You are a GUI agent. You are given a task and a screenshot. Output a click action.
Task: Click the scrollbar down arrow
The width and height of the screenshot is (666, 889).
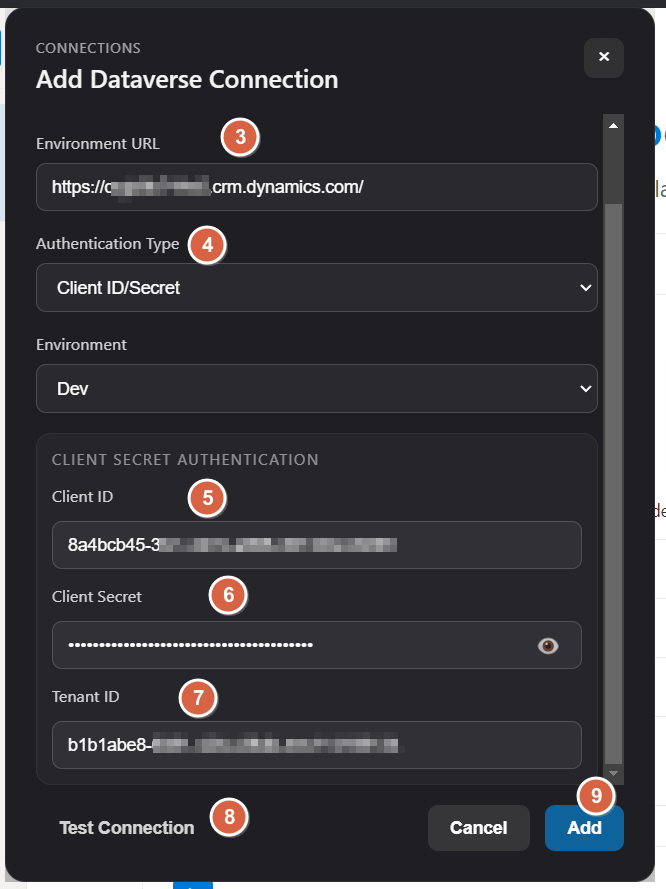(613, 773)
